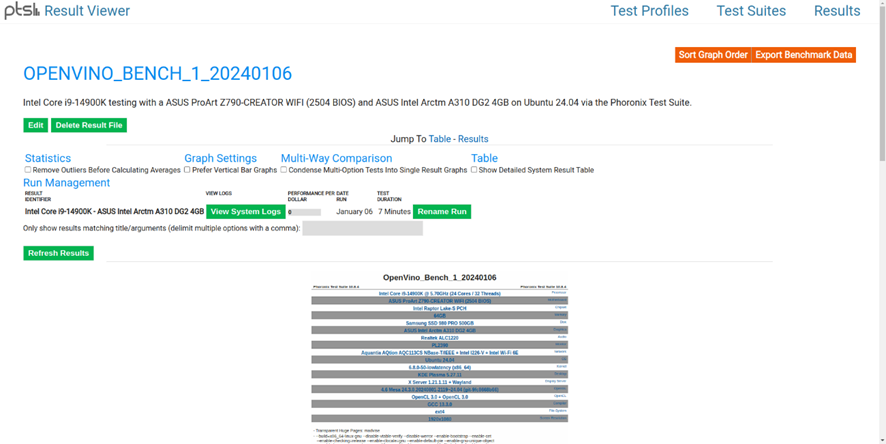Go to Test Profiles page
The height and width of the screenshot is (444, 886).
pyautogui.click(x=649, y=11)
